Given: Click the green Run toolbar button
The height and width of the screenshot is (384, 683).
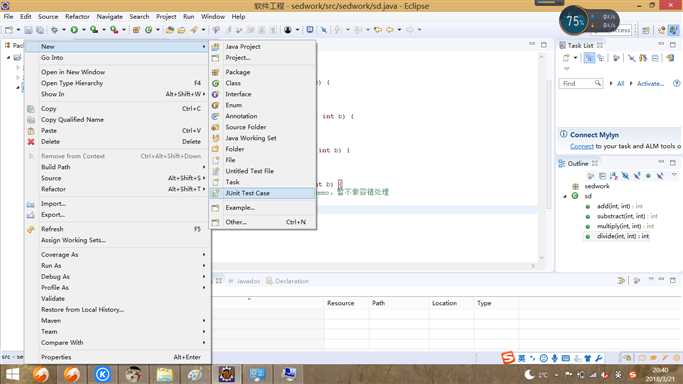Looking at the screenshot, I should (74, 30).
